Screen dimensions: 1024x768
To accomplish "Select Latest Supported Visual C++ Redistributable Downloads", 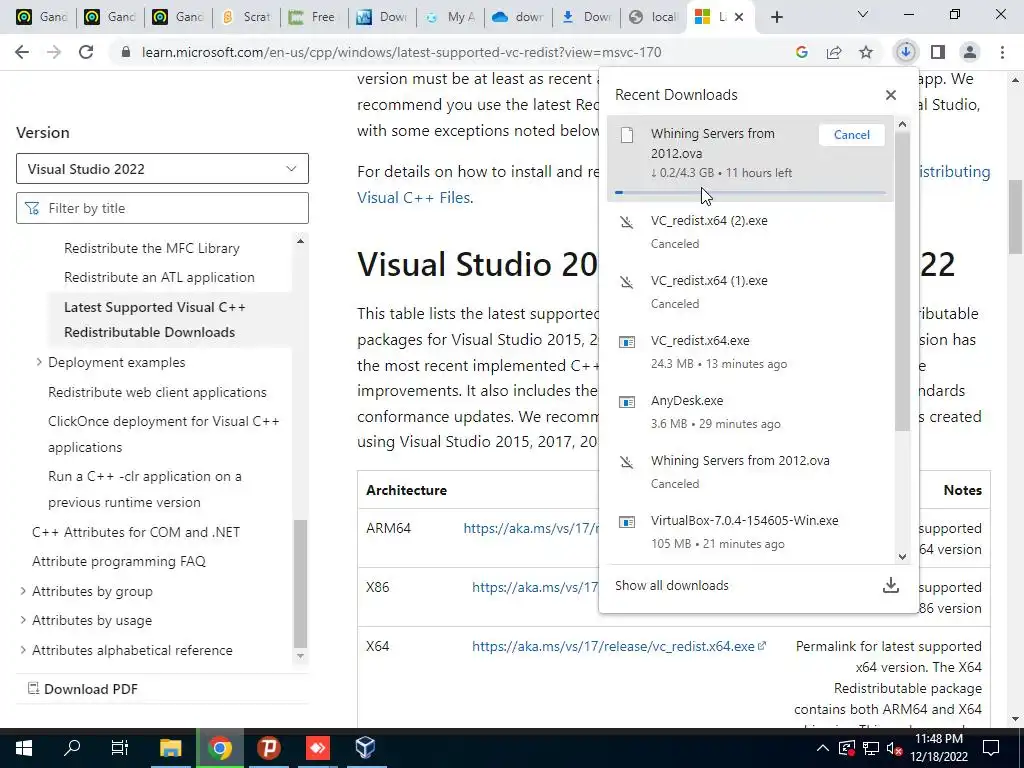I will pos(155,319).
